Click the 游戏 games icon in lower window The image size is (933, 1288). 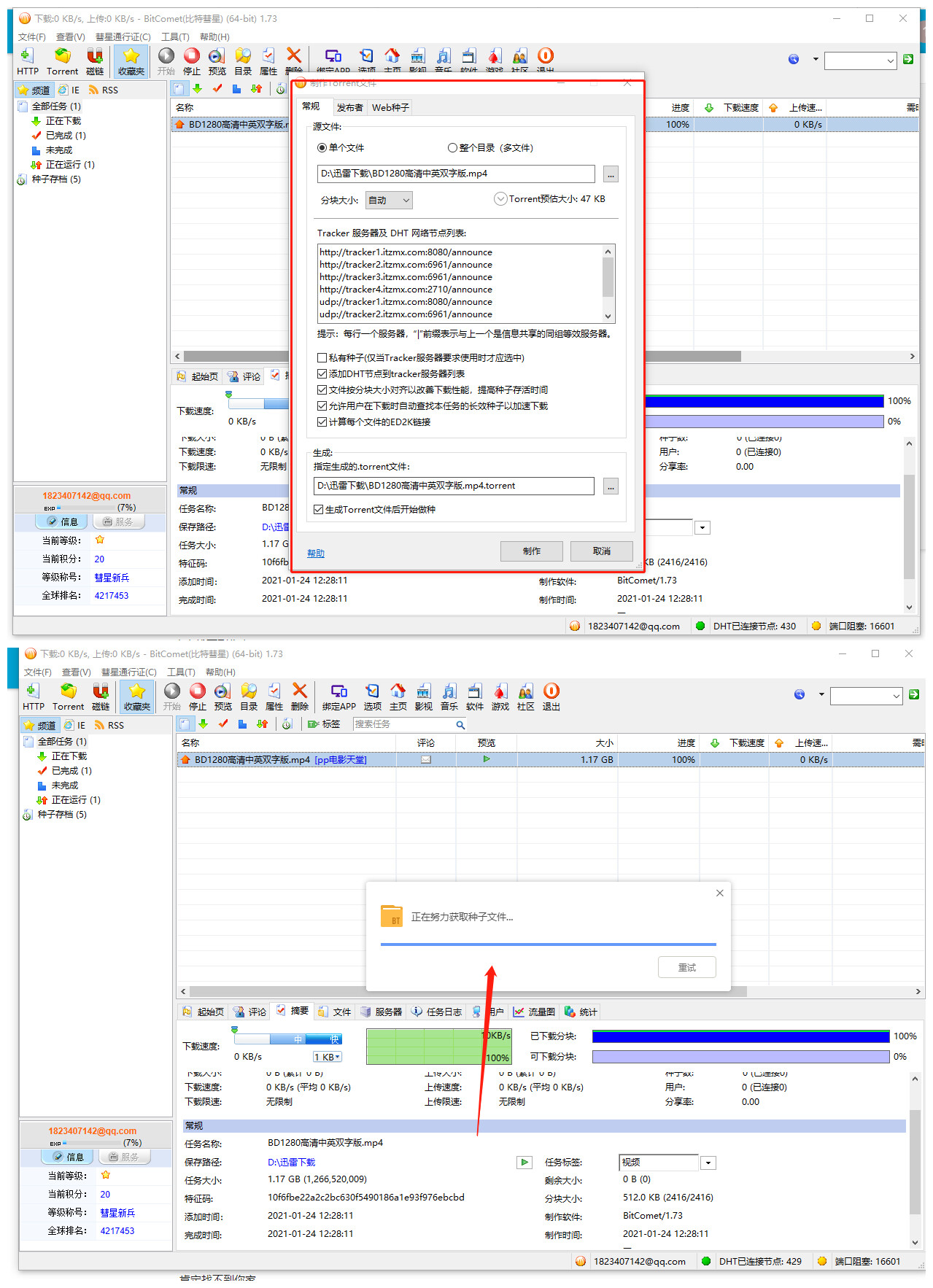coord(500,696)
